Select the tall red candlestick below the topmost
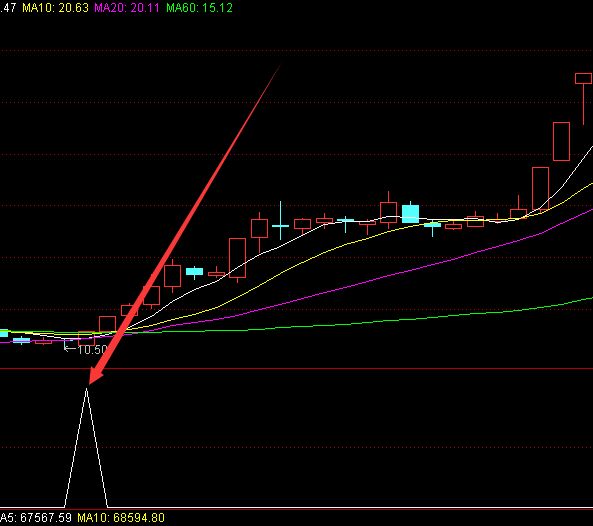The height and width of the screenshot is (526, 593). (561, 141)
